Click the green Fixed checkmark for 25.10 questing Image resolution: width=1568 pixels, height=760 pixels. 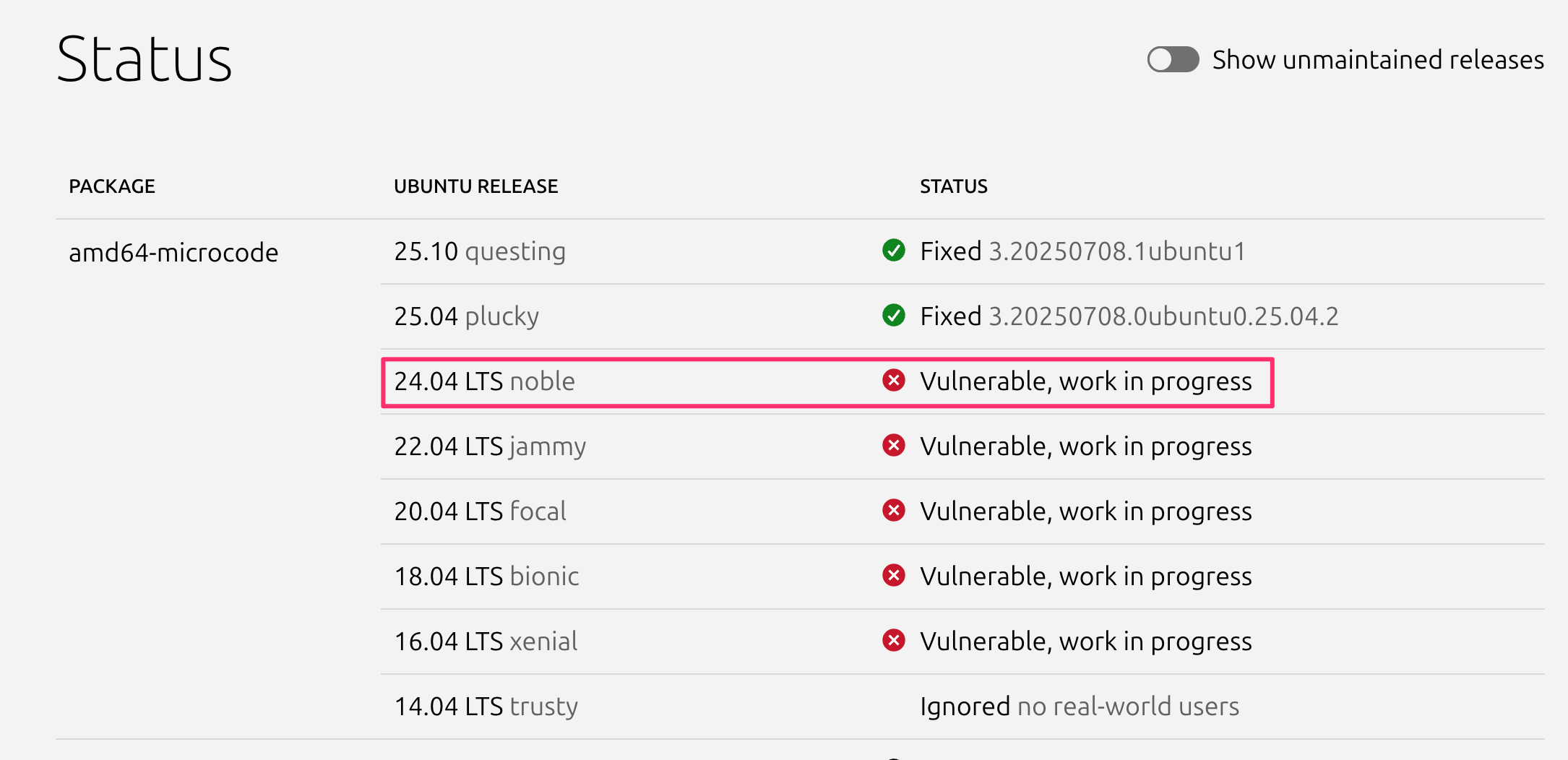coord(894,251)
